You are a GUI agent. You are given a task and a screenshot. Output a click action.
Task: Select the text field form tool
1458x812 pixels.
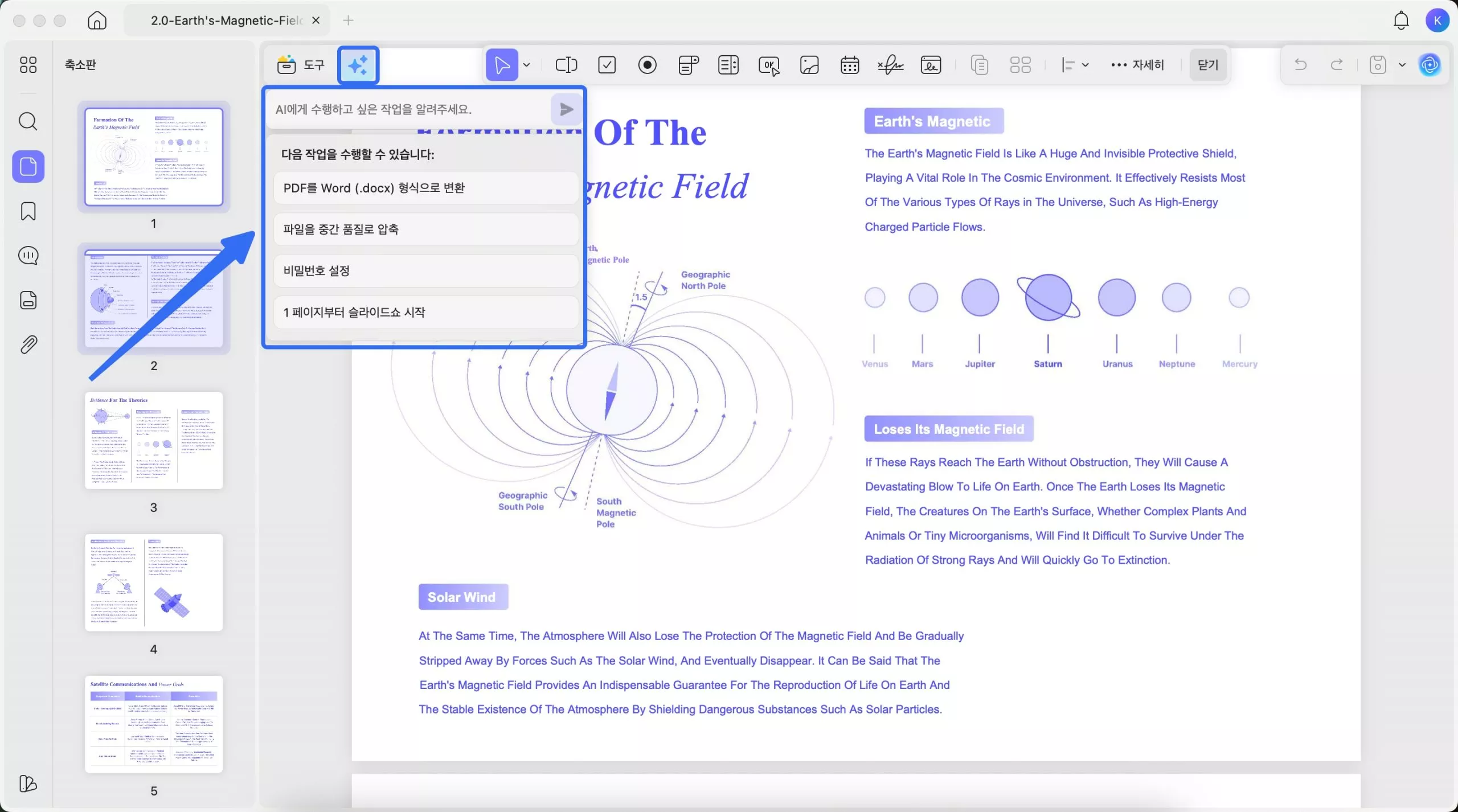[566, 65]
